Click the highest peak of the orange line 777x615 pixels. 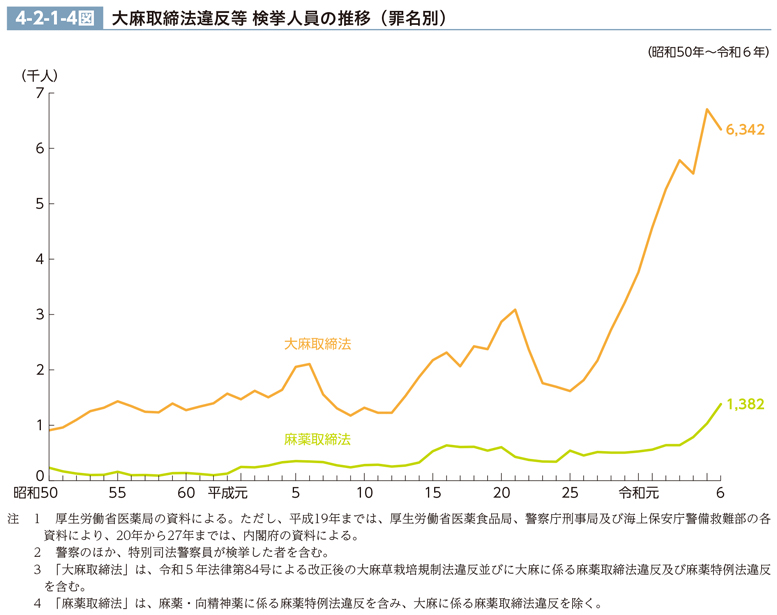[707, 109]
